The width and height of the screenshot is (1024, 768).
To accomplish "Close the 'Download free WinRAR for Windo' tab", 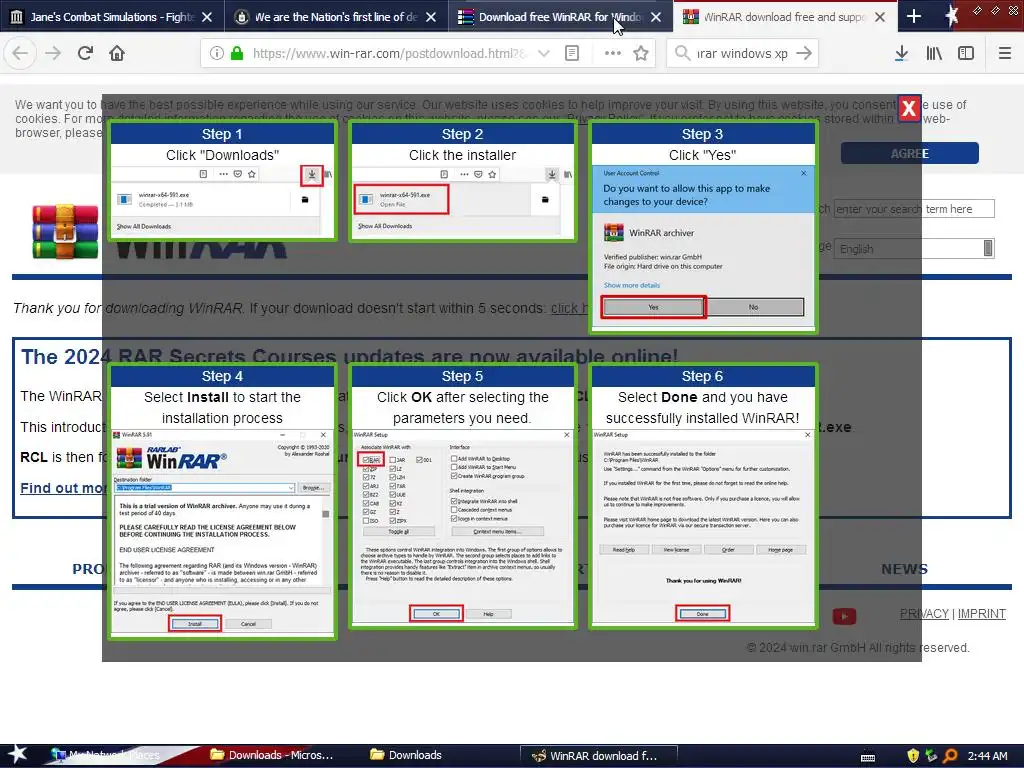I will (x=656, y=17).
